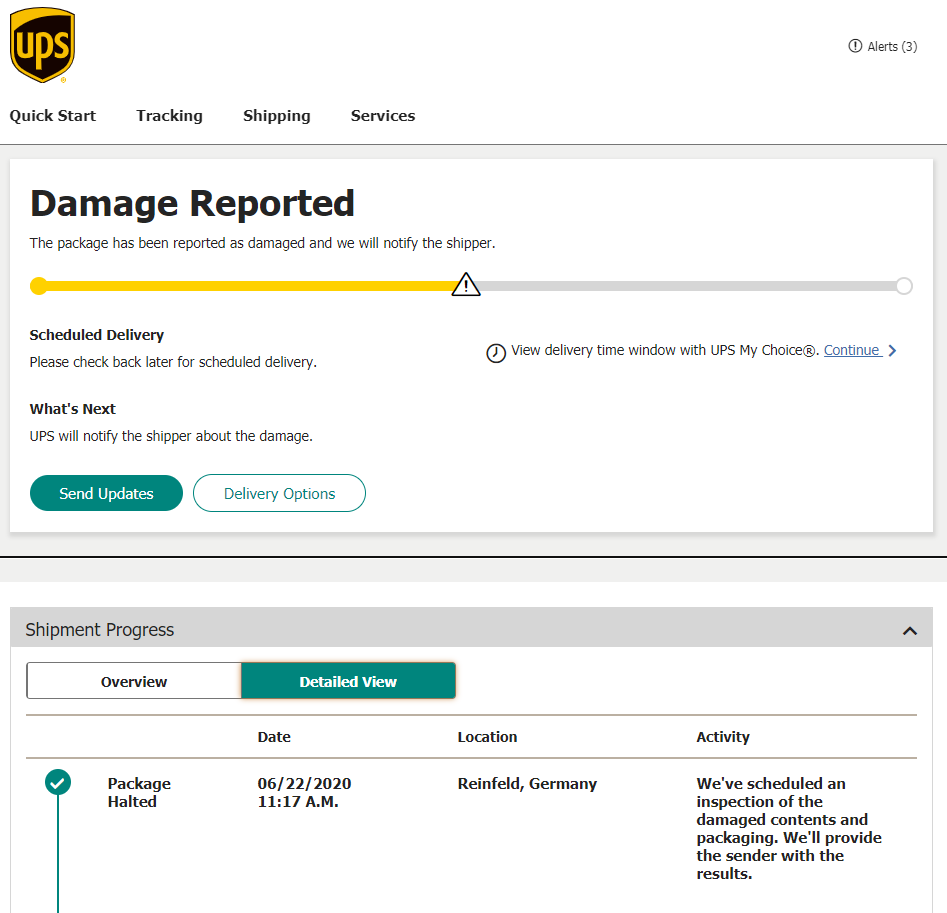Click the alert exclamation circle icon
This screenshot has width=947, height=913.
point(855,46)
